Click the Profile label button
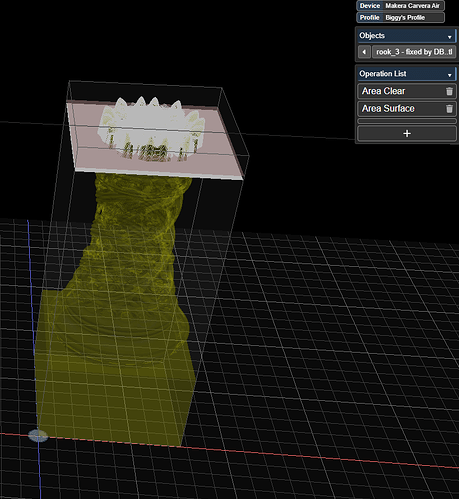 point(369,18)
